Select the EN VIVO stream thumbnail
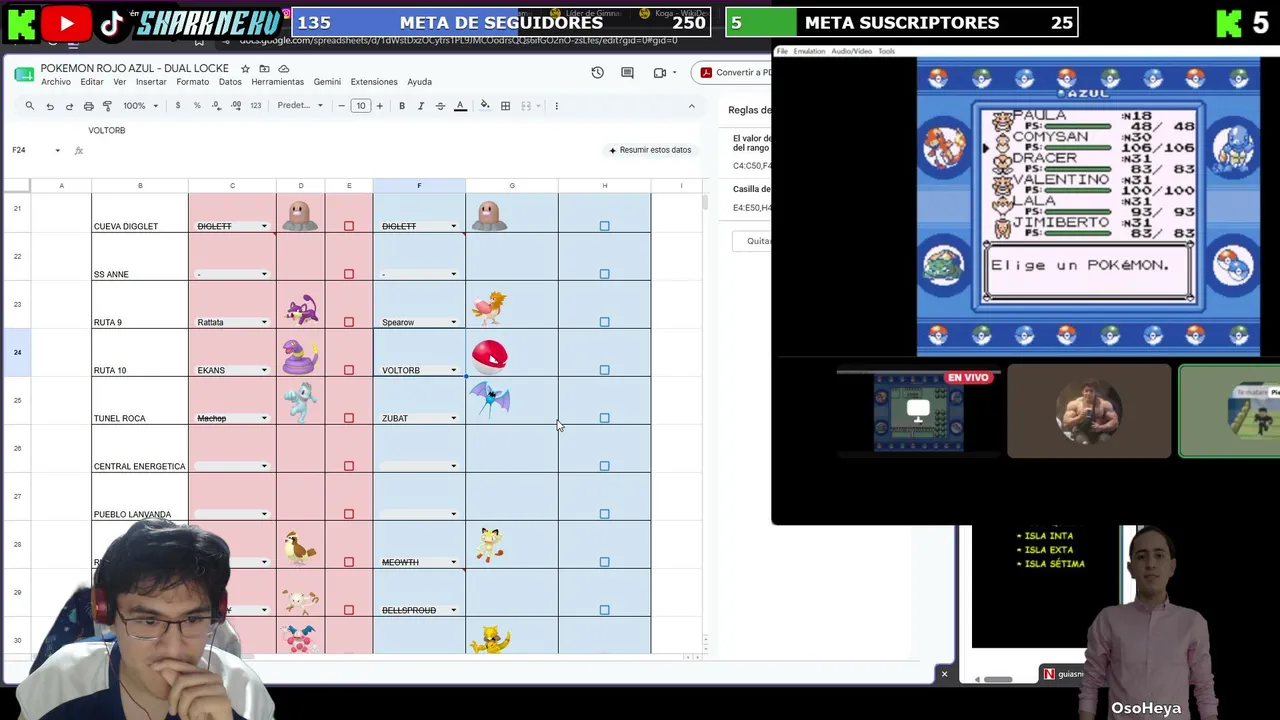The image size is (1280, 720). pos(919,411)
